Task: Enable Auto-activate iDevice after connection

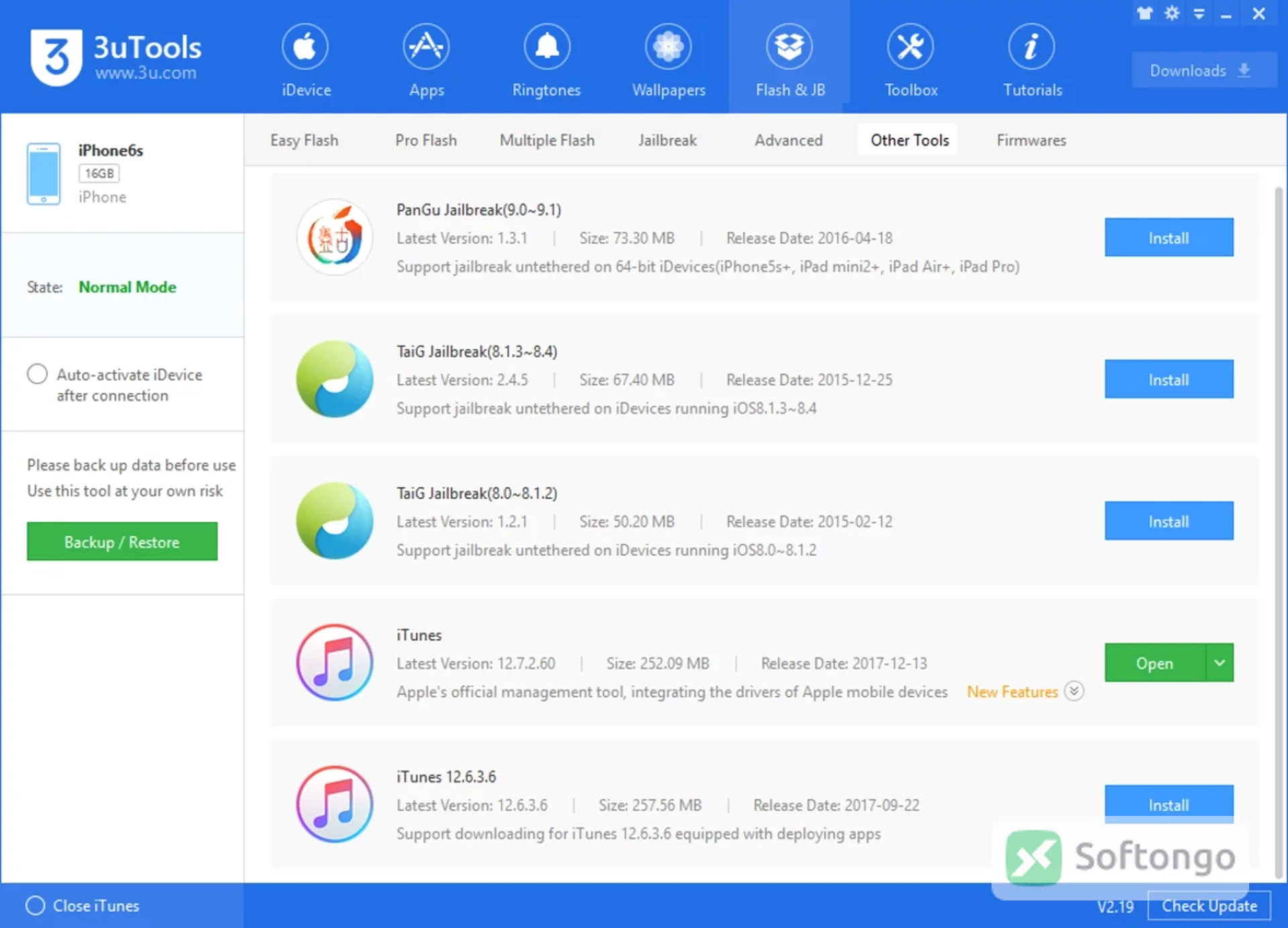Action: (37, 374)
